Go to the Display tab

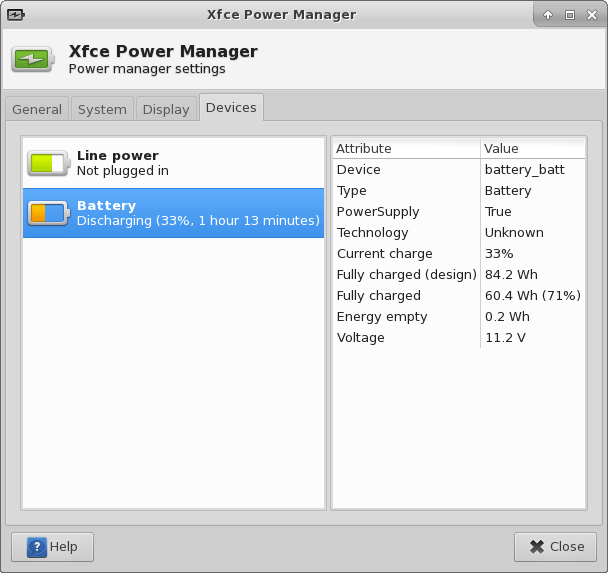click(x=166, y=110)
